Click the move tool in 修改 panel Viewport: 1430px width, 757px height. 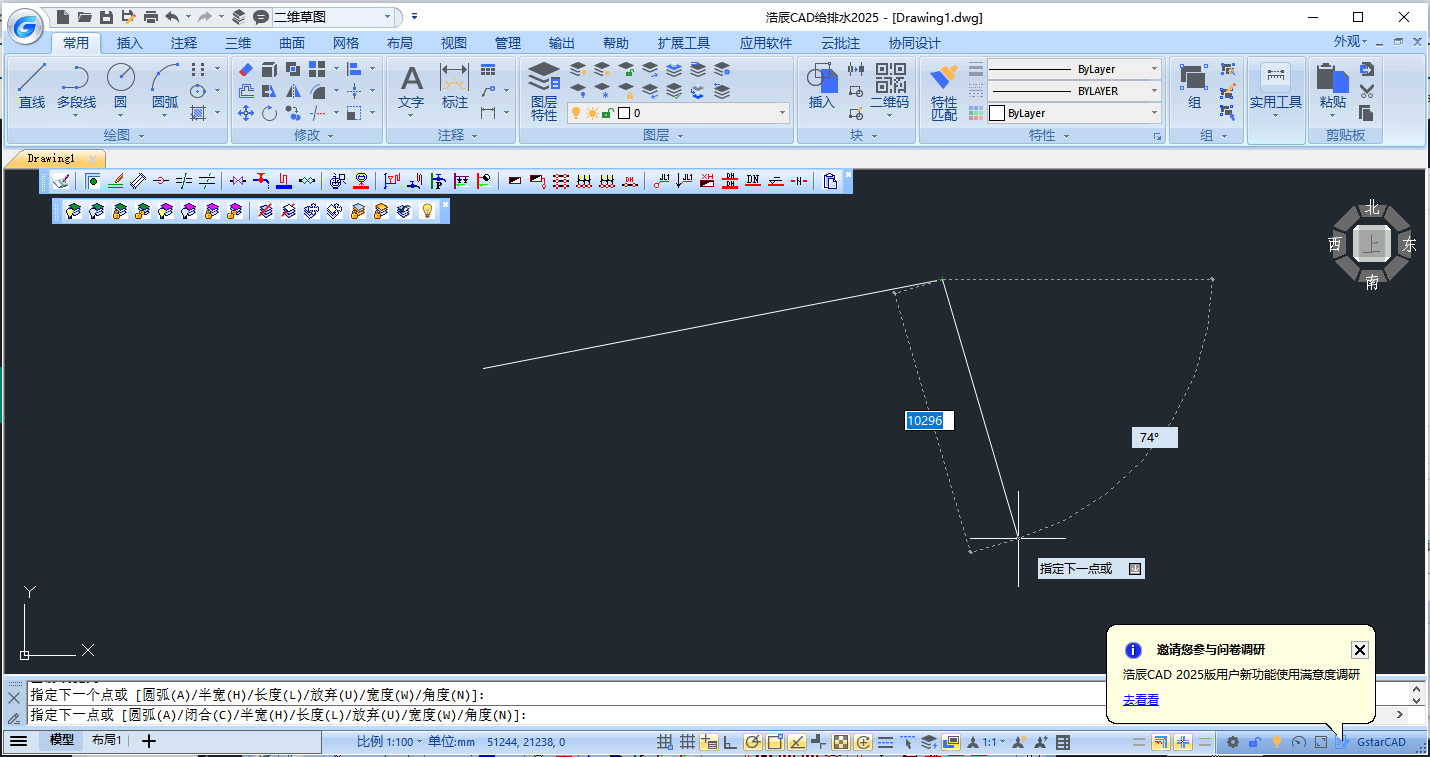pos(246,113)
